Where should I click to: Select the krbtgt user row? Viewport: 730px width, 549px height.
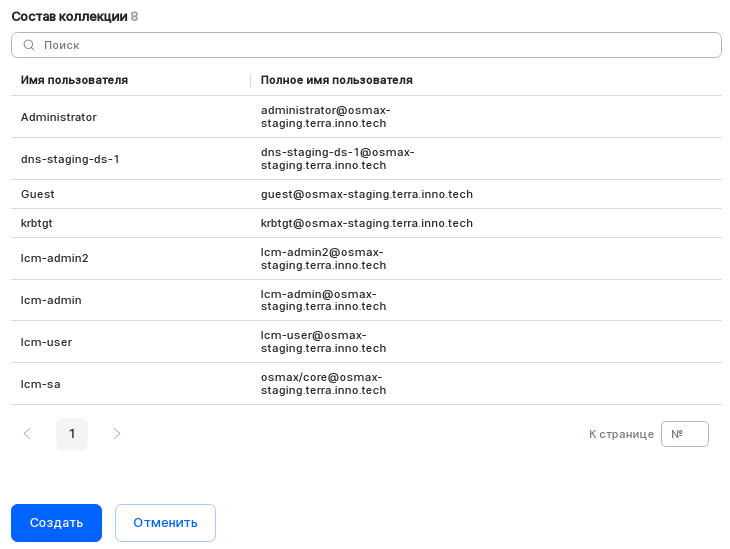(x=38, y=223)
